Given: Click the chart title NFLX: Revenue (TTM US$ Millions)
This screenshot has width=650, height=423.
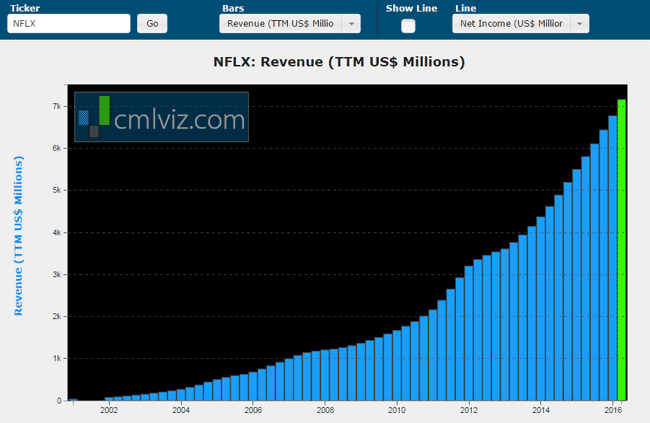Looking at the screenshot, I should [339, 62].
